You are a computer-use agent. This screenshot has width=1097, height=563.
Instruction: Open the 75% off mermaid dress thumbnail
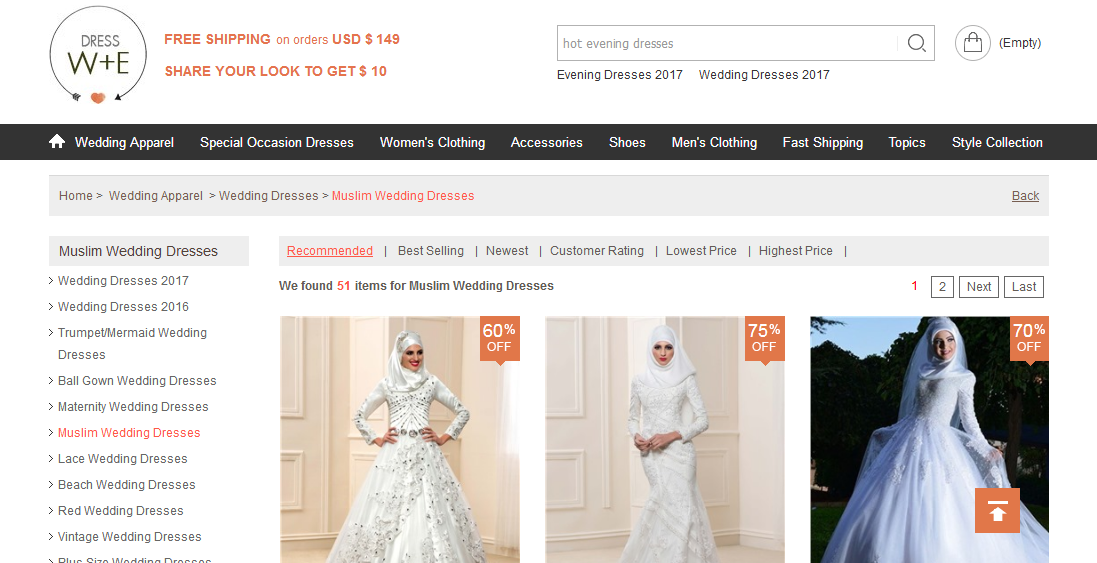tap(665, 440)
